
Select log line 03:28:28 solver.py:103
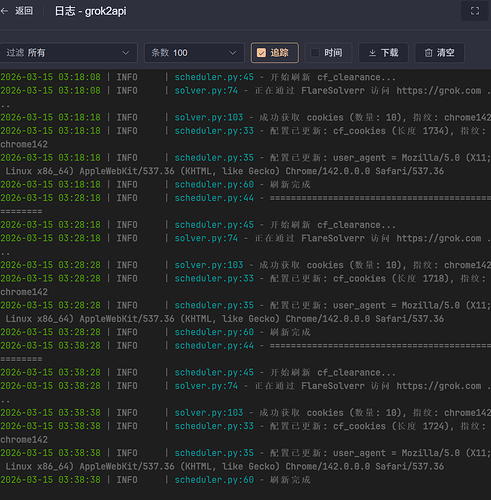tap(245, 265)
